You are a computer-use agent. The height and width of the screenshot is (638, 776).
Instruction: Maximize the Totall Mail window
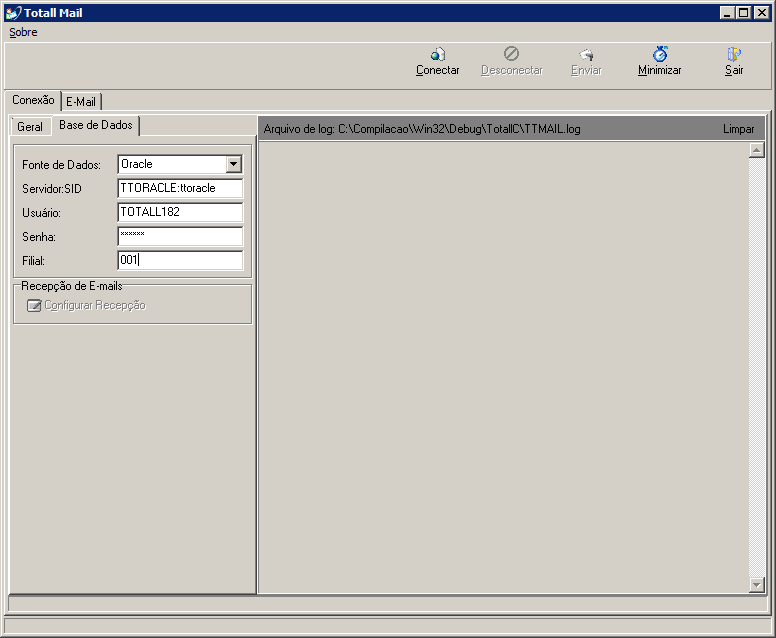(743, 13)
